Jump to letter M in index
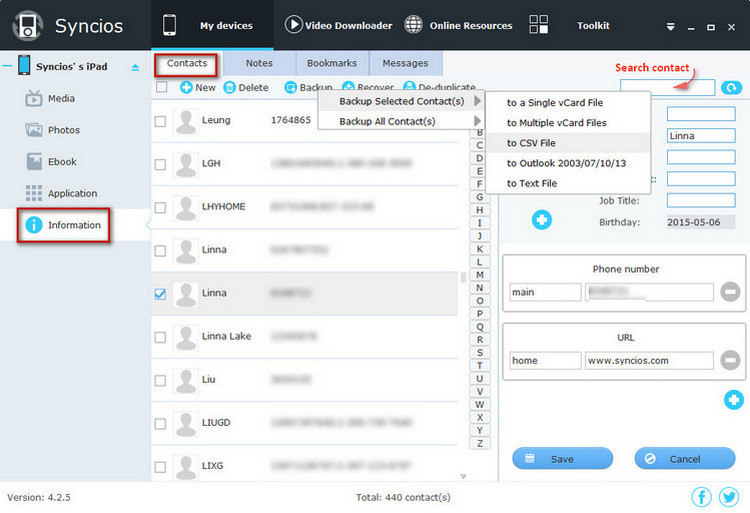 pos(480,275)
